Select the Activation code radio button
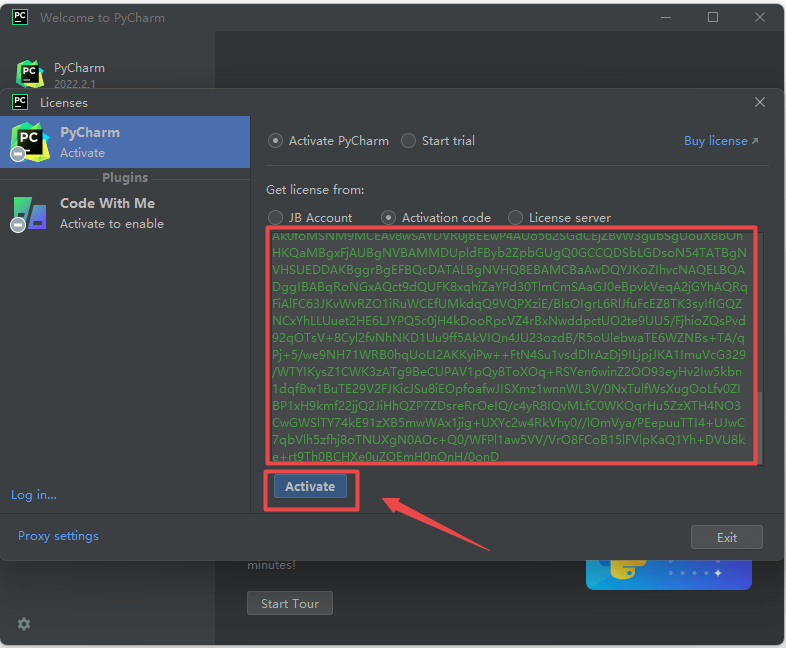 click(x=389, y=218)
